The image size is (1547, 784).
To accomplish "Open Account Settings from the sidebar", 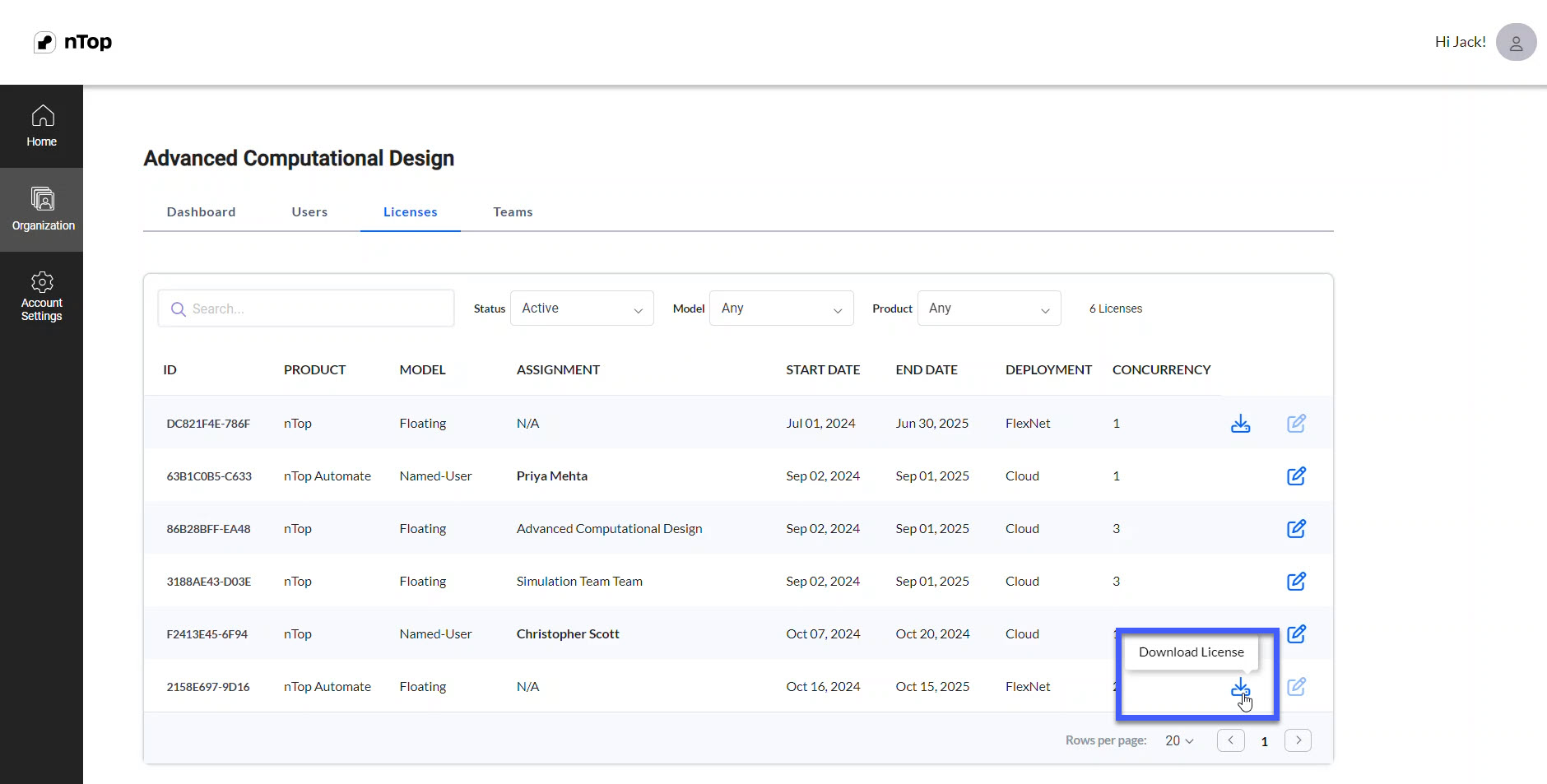I will (41, 295).
